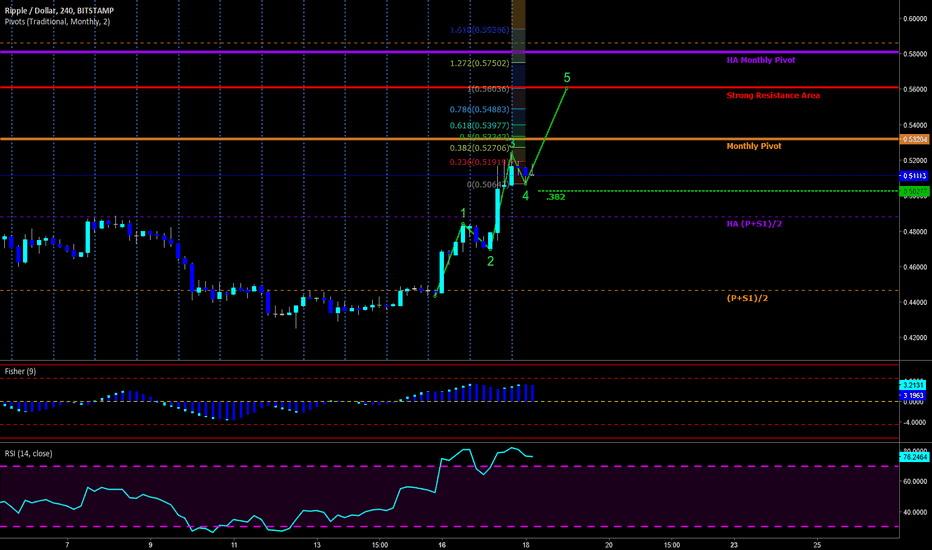This screenshot has height=550, width=932.
Task: Click the purple HA (P+S1)/2 label
Action: click(754, 224)
